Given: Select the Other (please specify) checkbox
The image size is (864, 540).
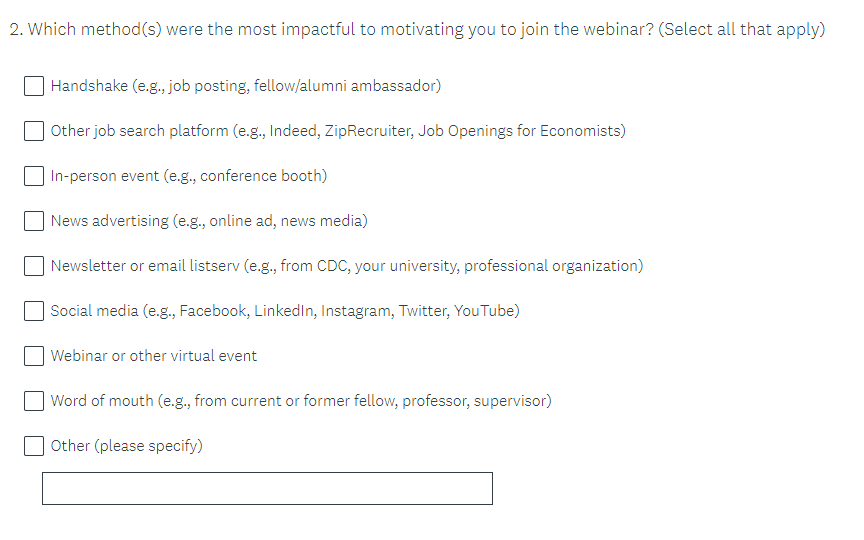Looking at the screenshot, I should [x=34, y=446].
